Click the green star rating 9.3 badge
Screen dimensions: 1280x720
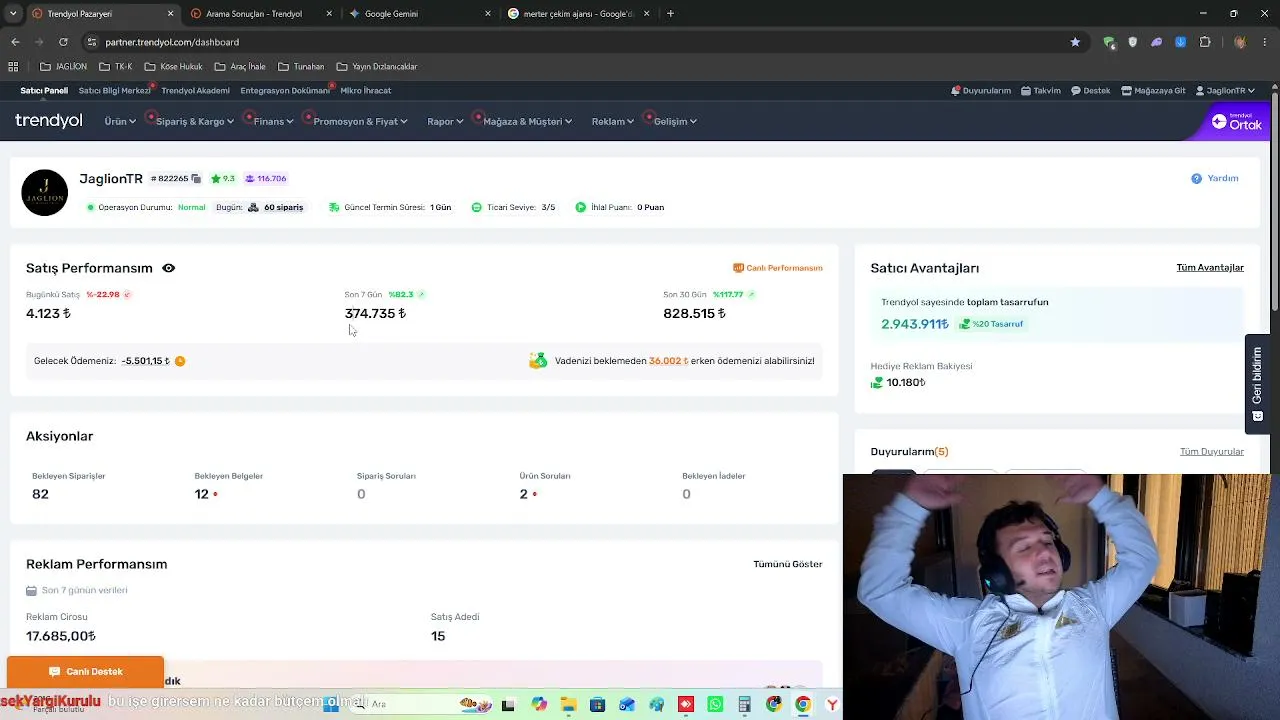pos(223,179)
